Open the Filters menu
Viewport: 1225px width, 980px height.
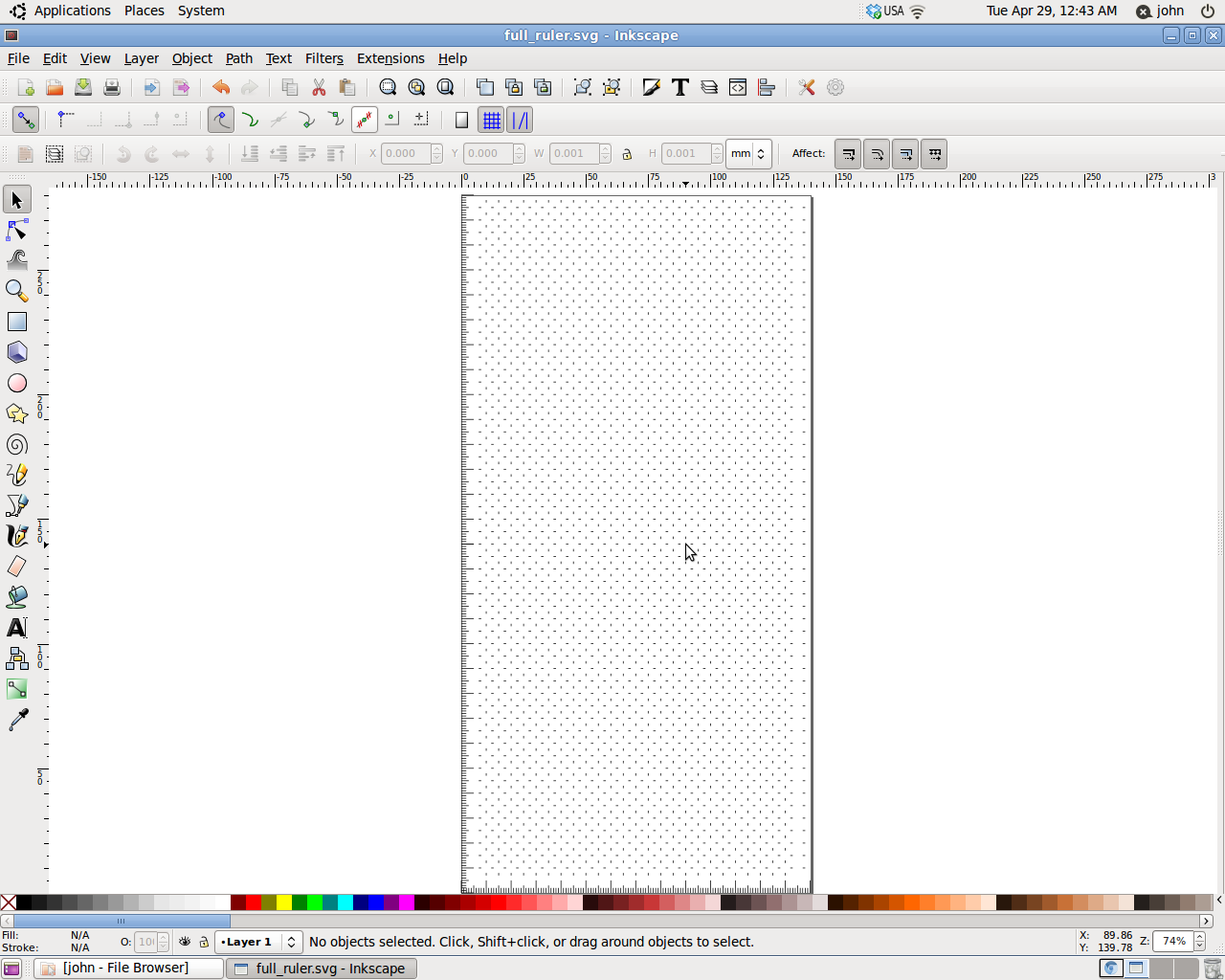pos(323,58)
